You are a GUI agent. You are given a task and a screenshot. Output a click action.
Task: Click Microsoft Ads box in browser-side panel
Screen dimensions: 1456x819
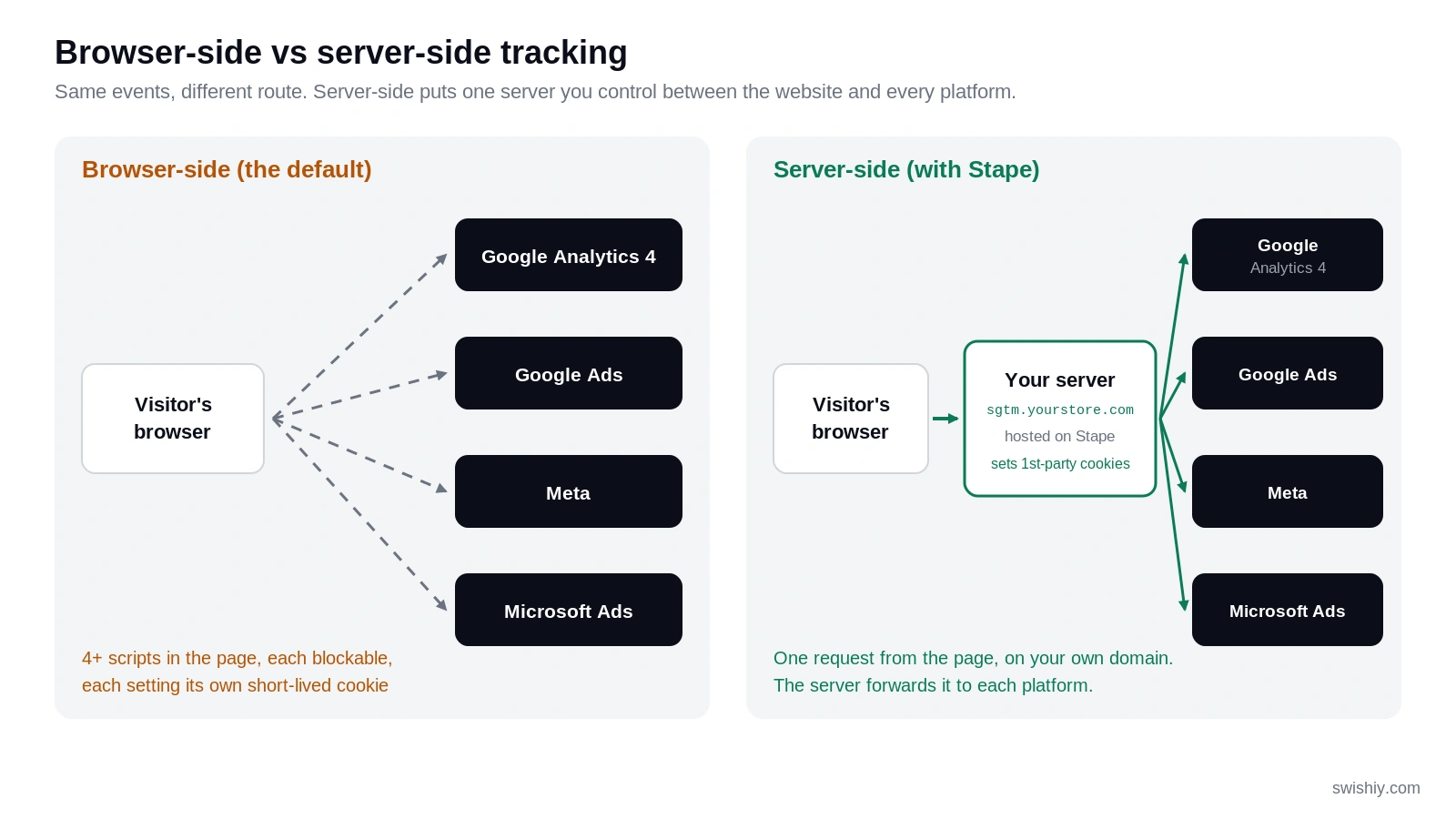[569, 610]
